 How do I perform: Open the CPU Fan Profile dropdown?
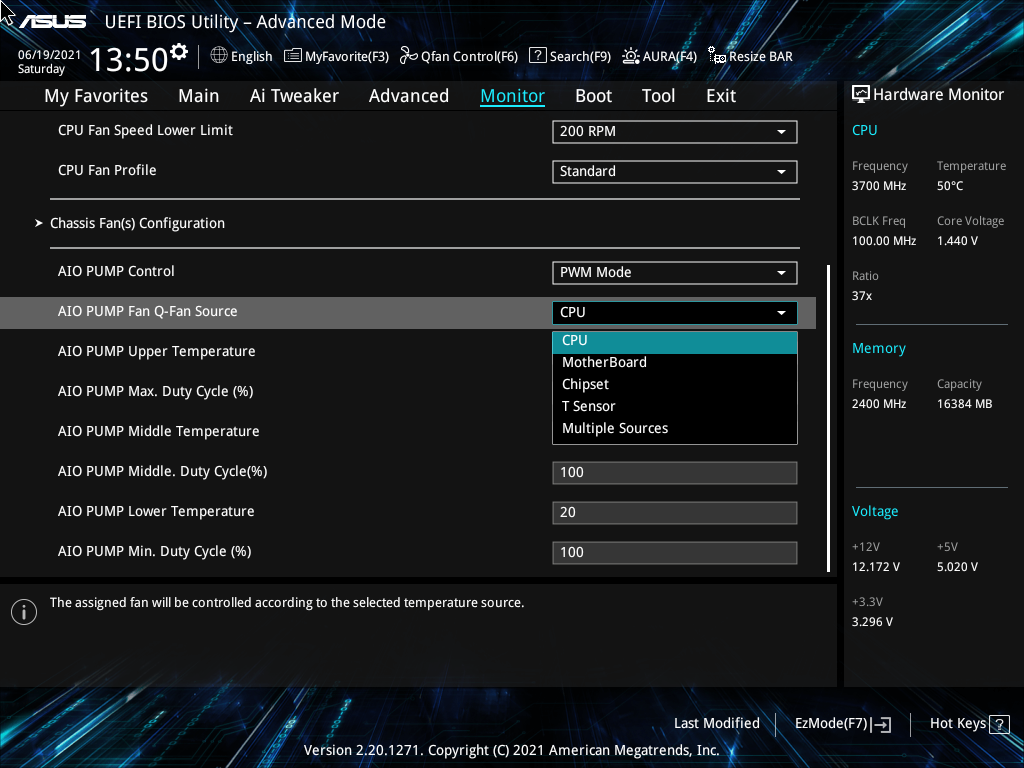click(674, 171)
